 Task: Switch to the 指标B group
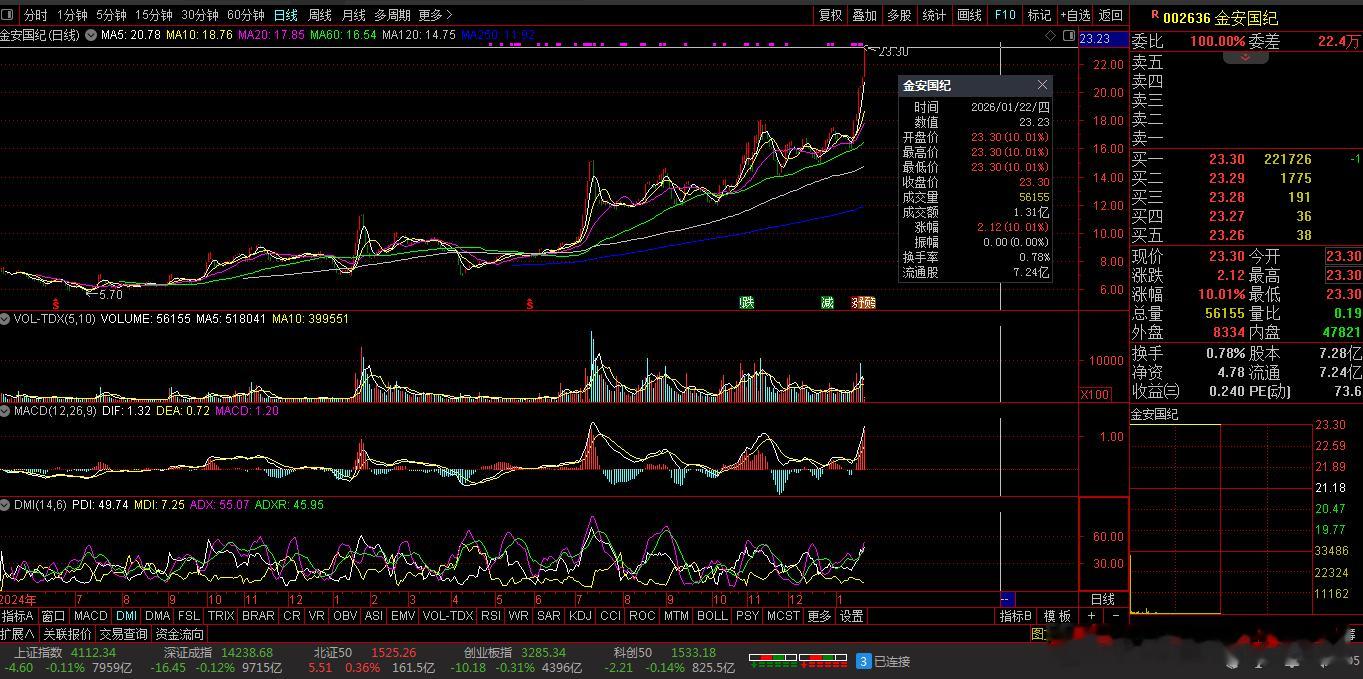pyautogui.click(x=1016, y=616)
